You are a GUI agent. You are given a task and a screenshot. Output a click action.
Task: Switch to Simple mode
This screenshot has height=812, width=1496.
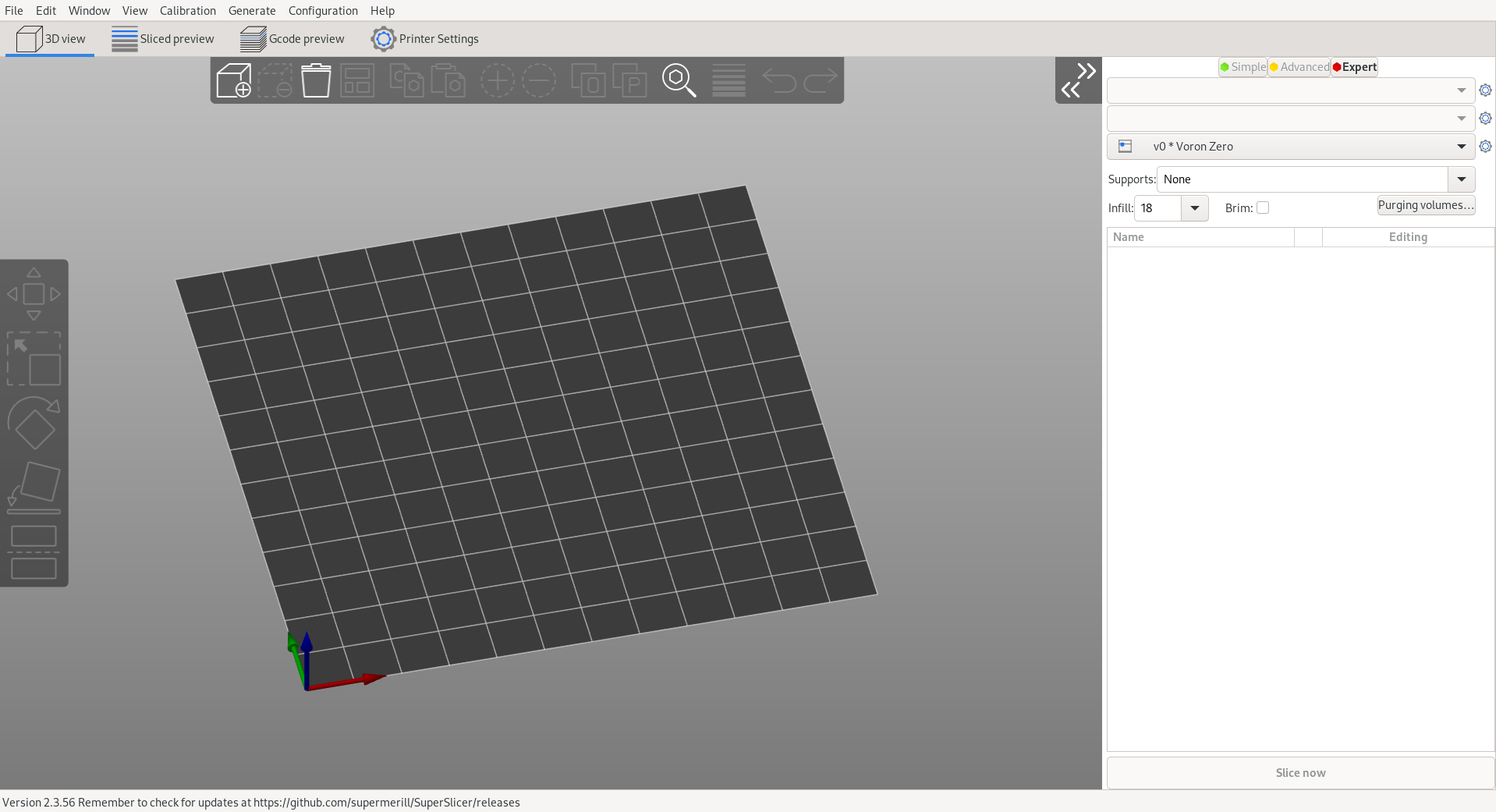[1243, 67]
